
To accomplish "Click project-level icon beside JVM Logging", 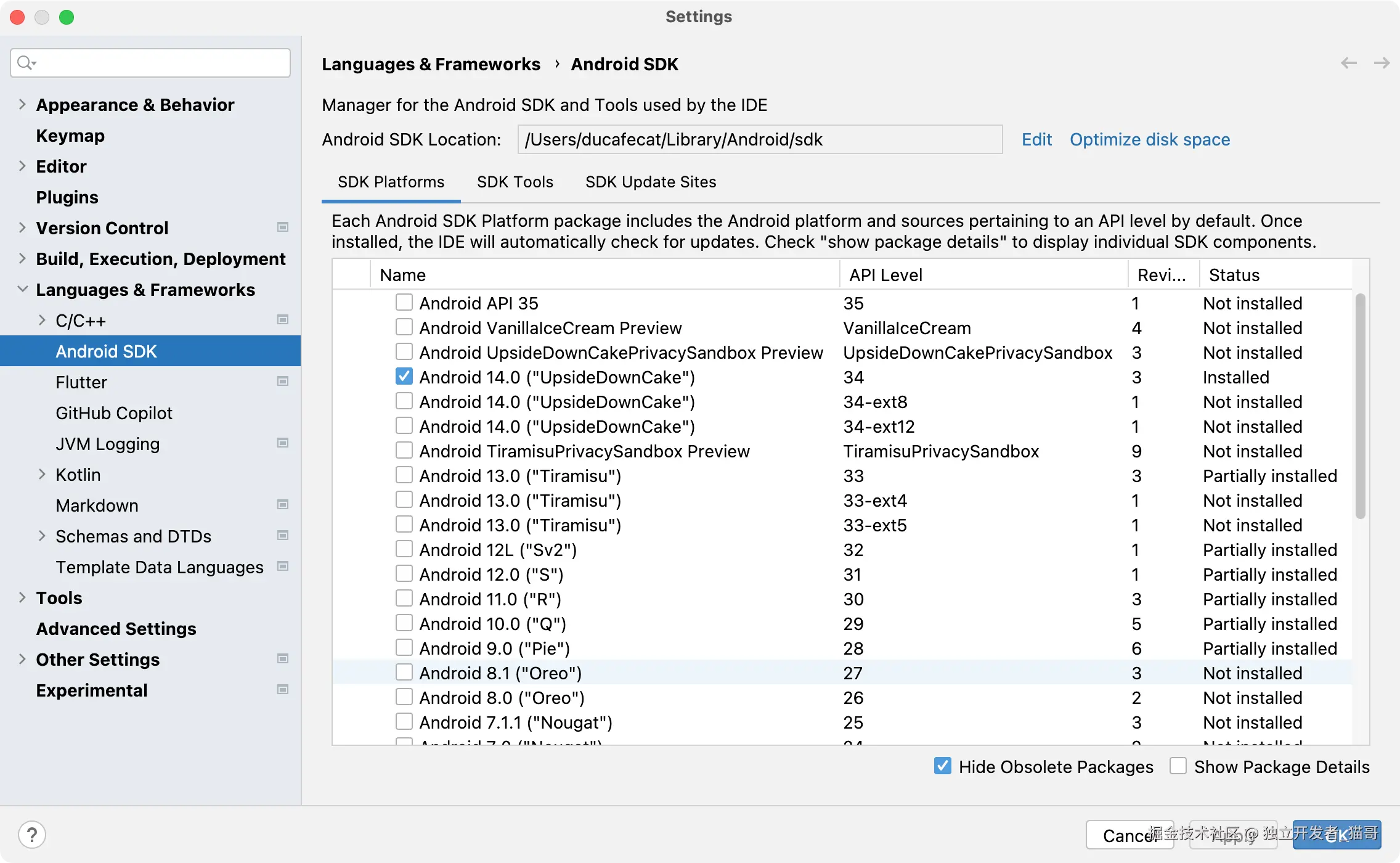I will [x=283, y=443].
